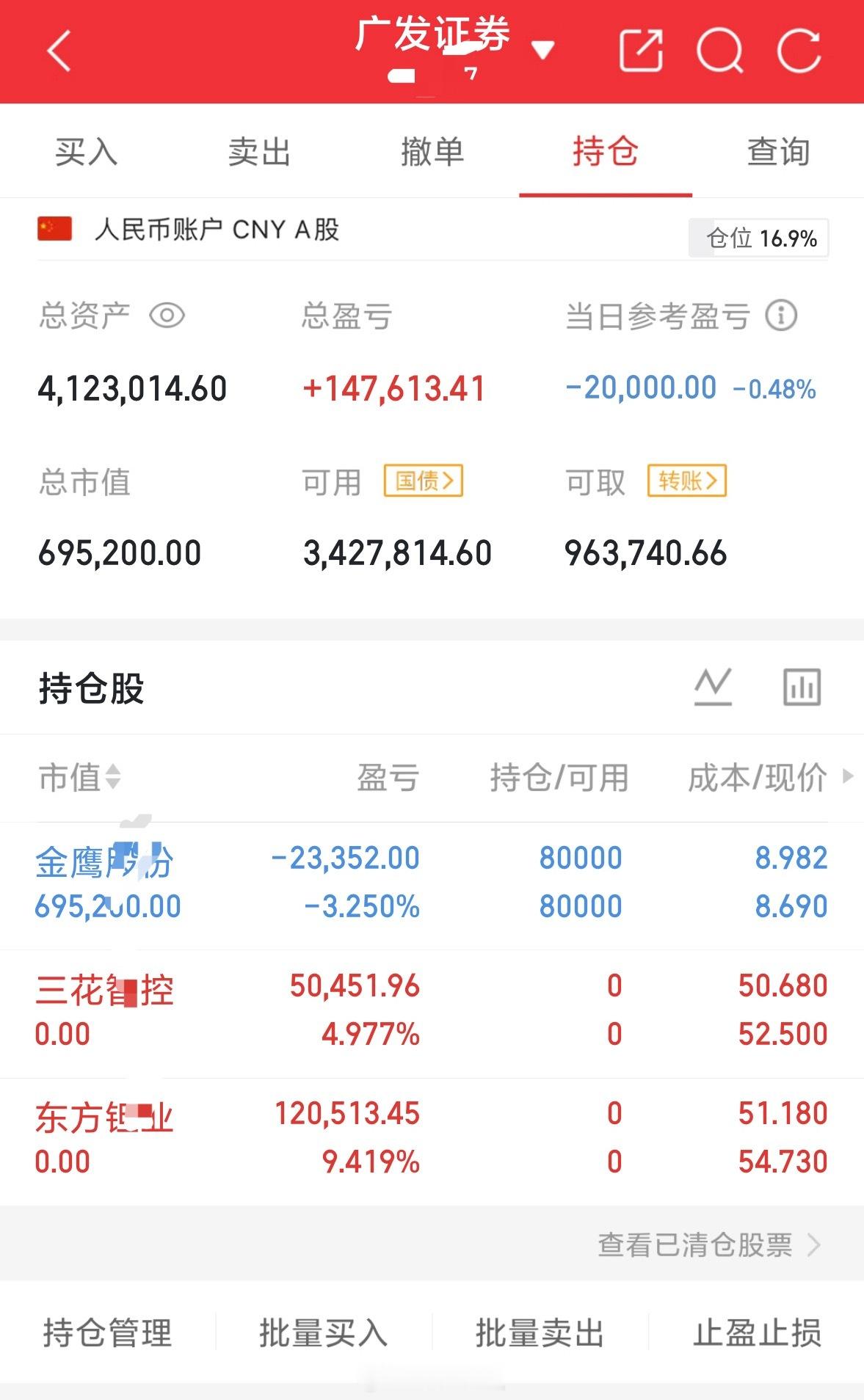This screenshot has width=864, height=1400.
Task: Show holdings bar chart icon
Action: tap(802, 687)
